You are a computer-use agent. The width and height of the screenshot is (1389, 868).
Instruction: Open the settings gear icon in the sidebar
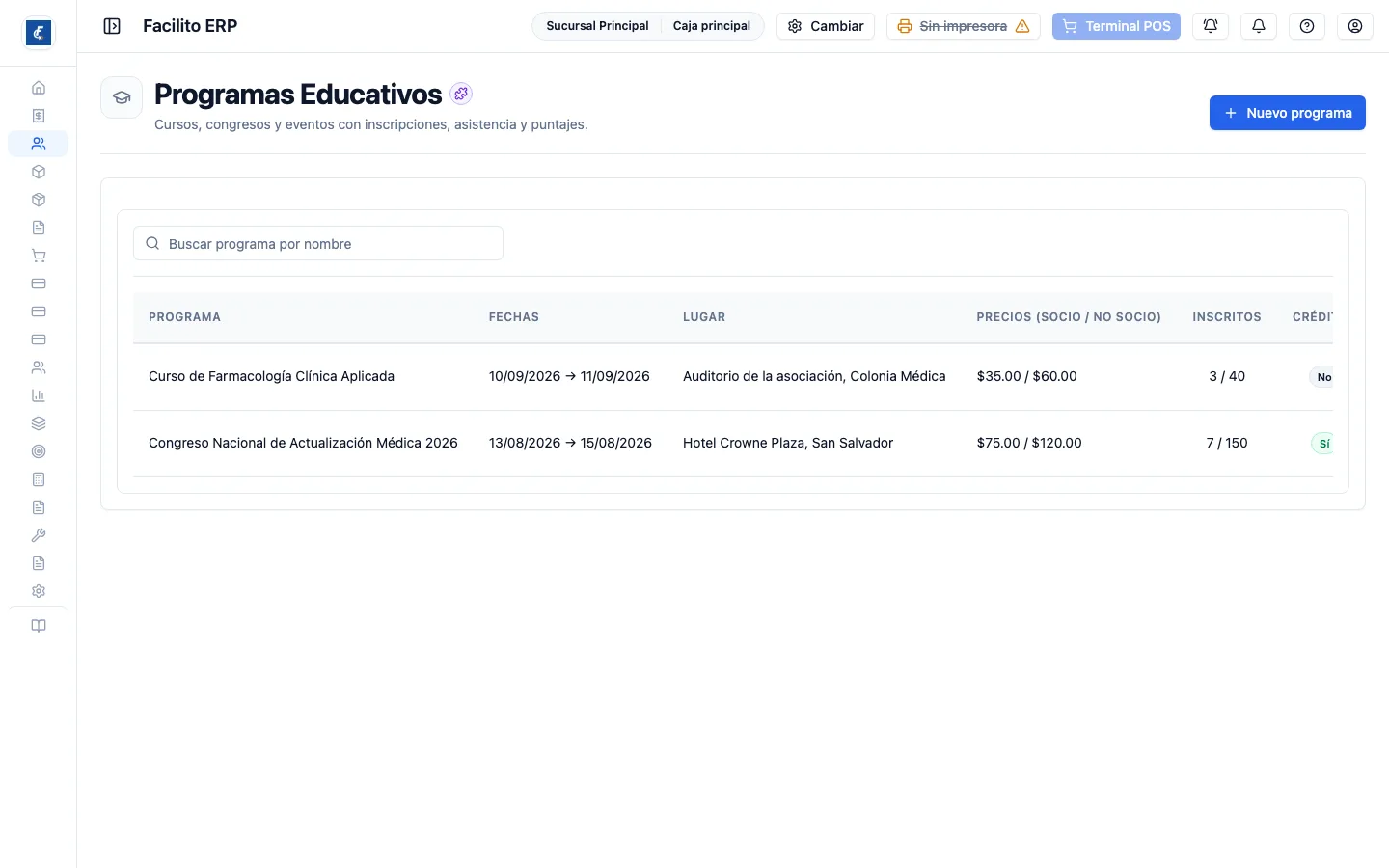(39, 591)
